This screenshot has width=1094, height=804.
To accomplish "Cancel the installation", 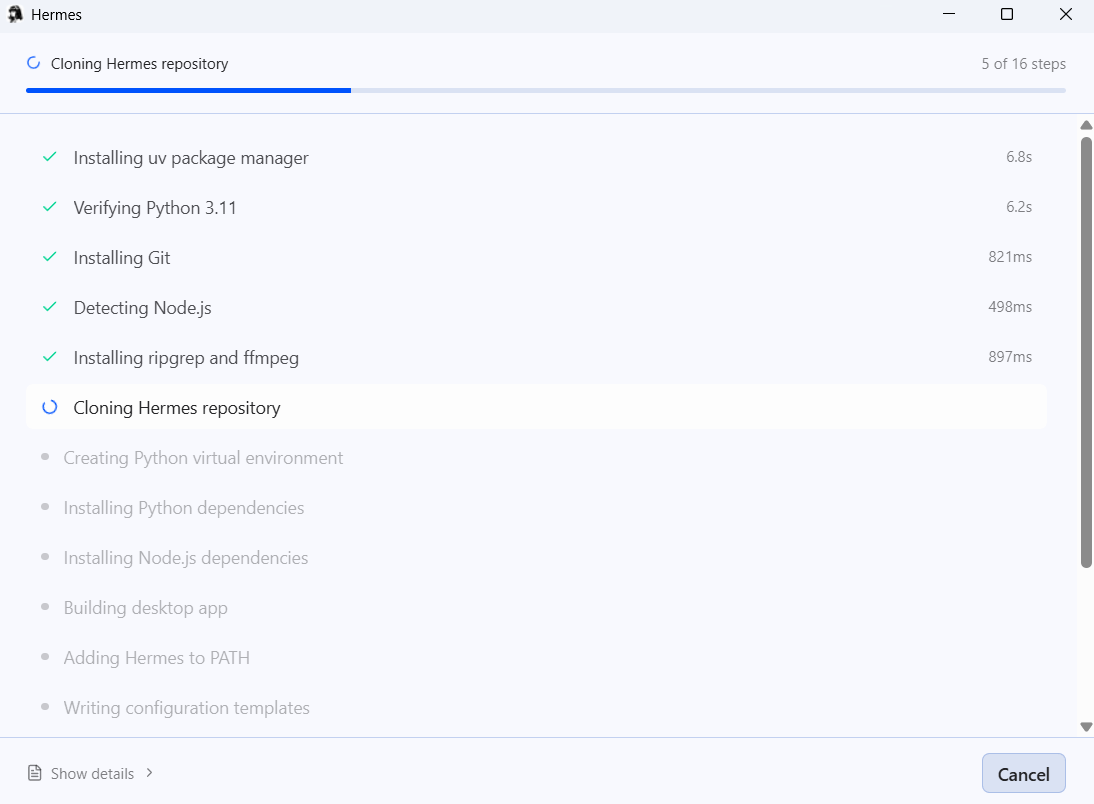I will (x=1024, y=773).
